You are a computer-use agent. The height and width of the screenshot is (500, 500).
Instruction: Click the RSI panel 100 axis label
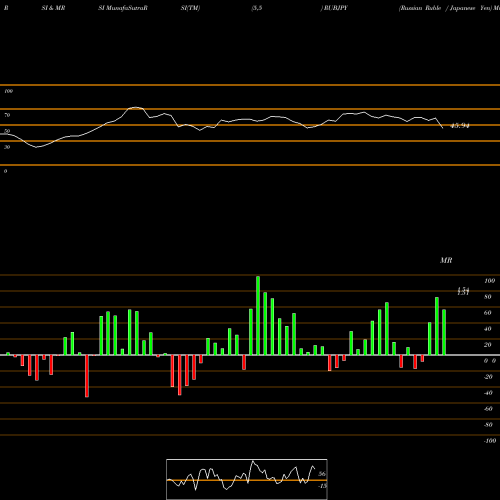8,91
